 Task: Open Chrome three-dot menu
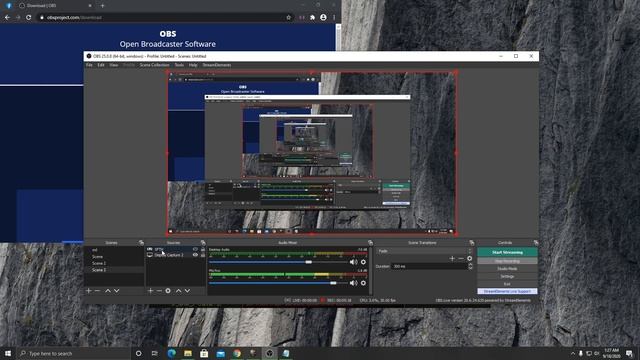coord(334,18)
